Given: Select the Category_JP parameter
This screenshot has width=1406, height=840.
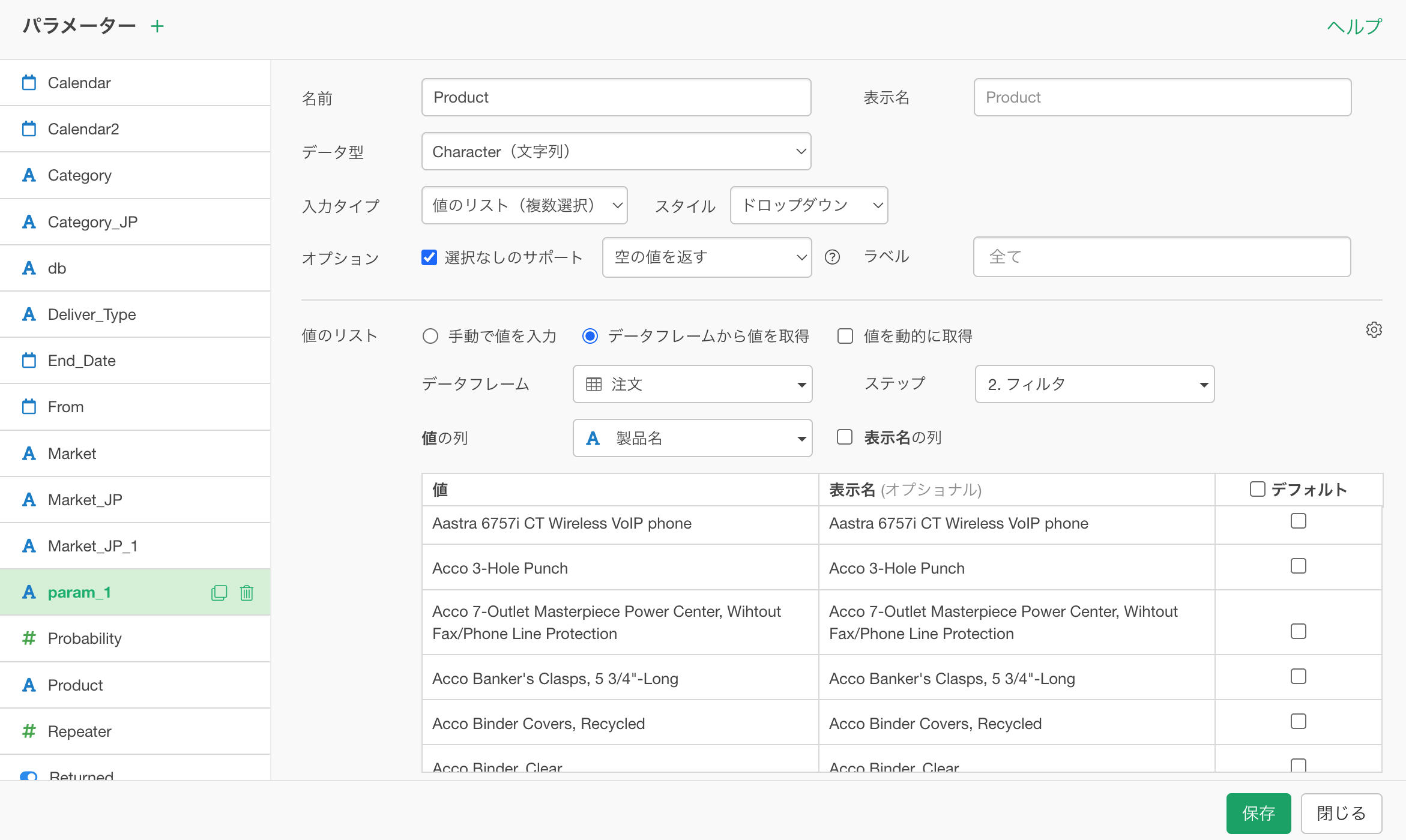Looking at the screenshot, I should tap(135, 222).
